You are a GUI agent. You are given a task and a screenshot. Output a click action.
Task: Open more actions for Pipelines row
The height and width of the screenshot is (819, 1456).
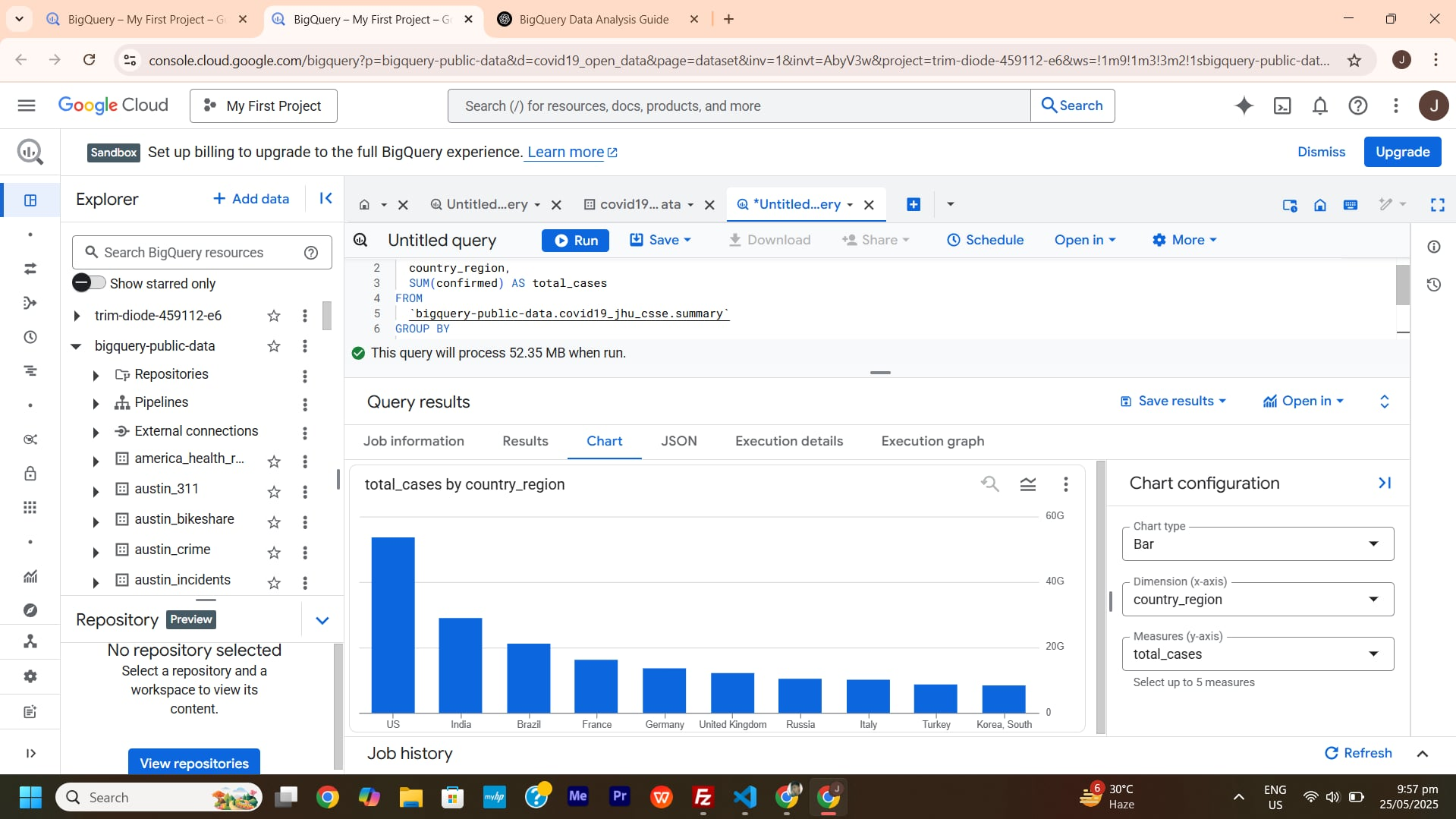(x=305, y=405)
